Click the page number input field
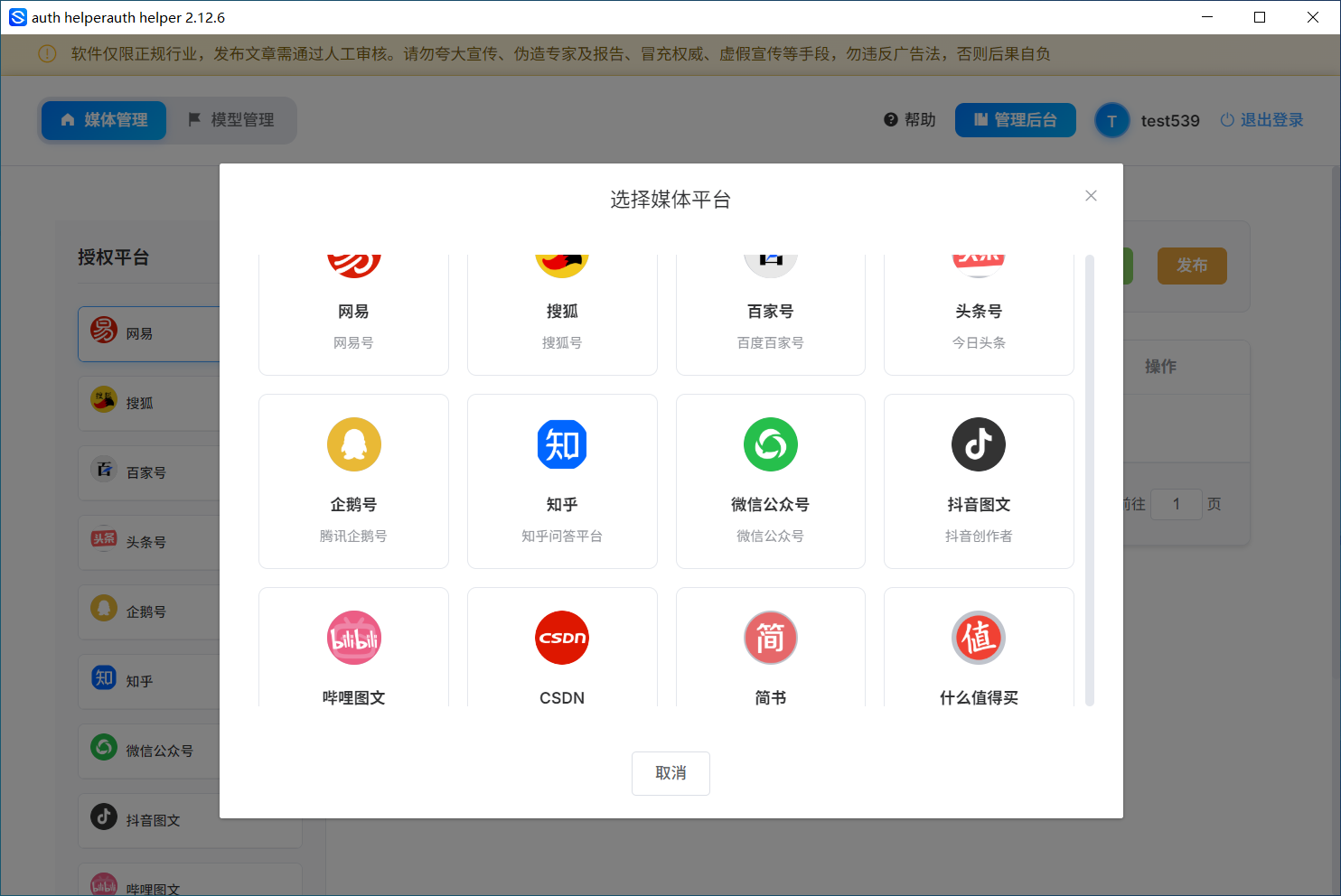The width and height of the screenshot is (1341, 896). [x=1176, y=504]
